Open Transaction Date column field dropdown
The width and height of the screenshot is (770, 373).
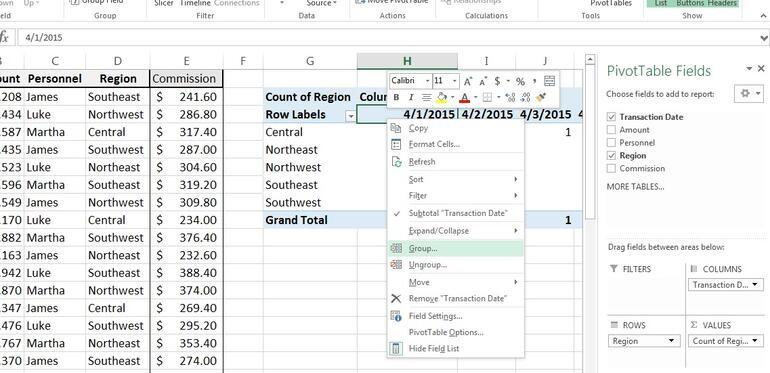tap(754, 285)
